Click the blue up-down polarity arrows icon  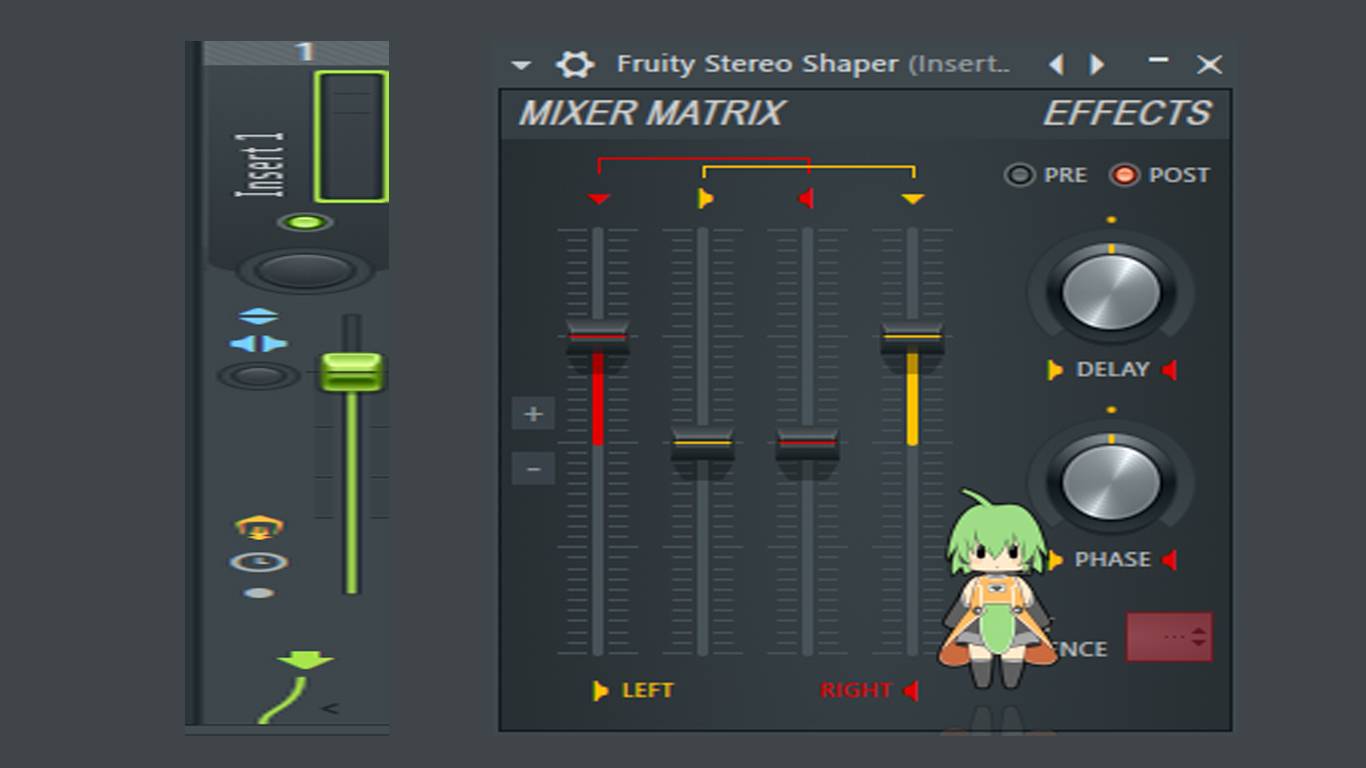pos(259,317)
